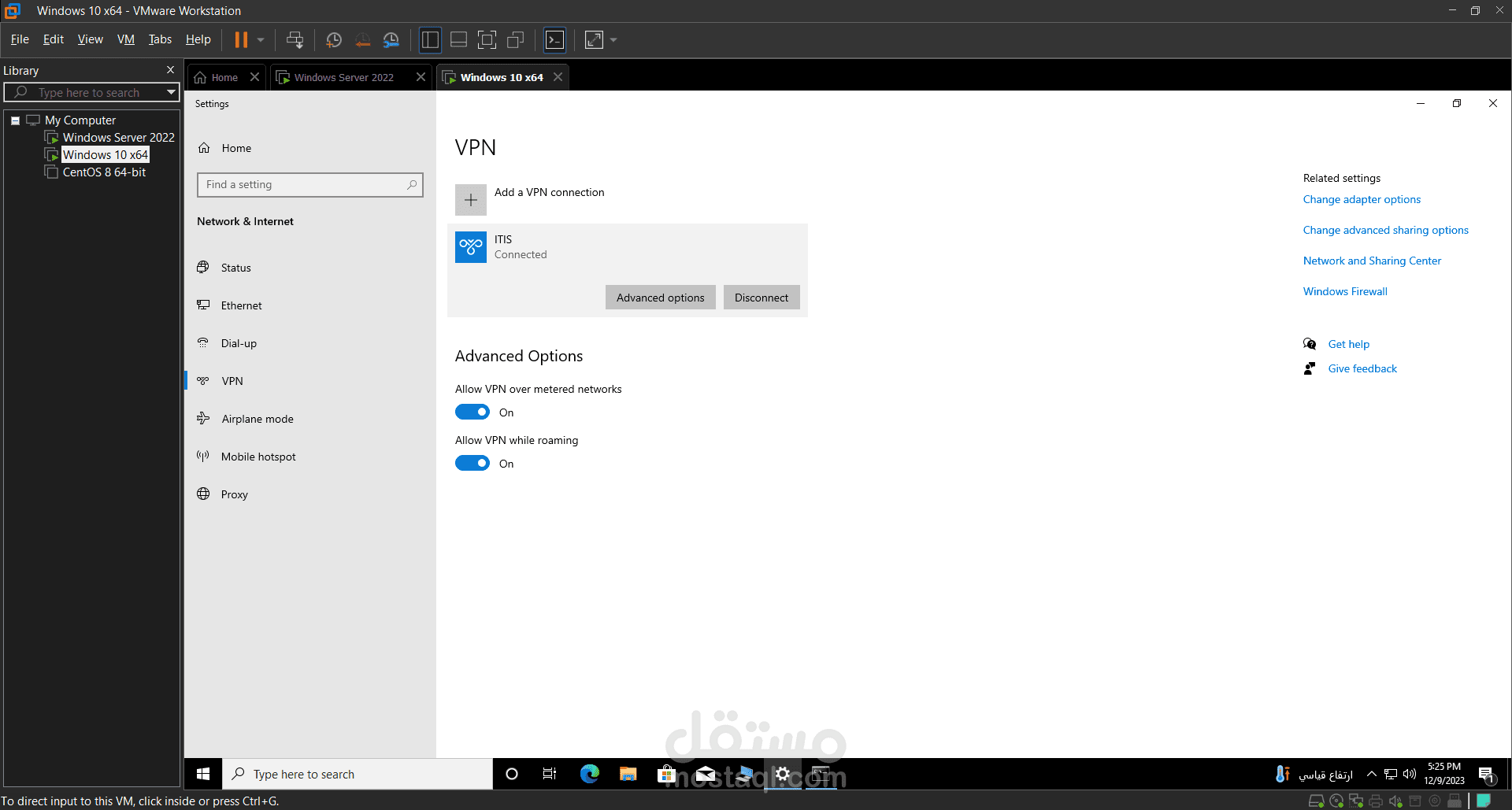Revert the VM to its previous snapshot

click(x=362, y=39)
